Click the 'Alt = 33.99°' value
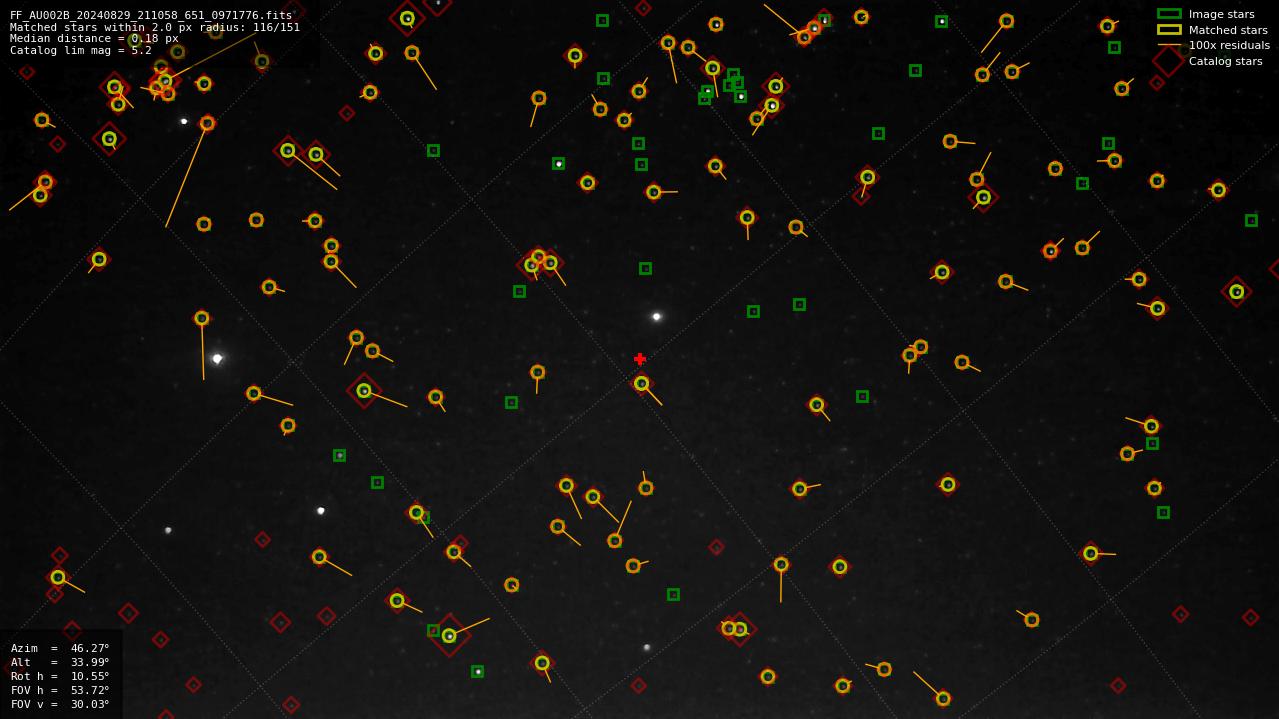The image size is (1279, 719). (x=60, y=662)
